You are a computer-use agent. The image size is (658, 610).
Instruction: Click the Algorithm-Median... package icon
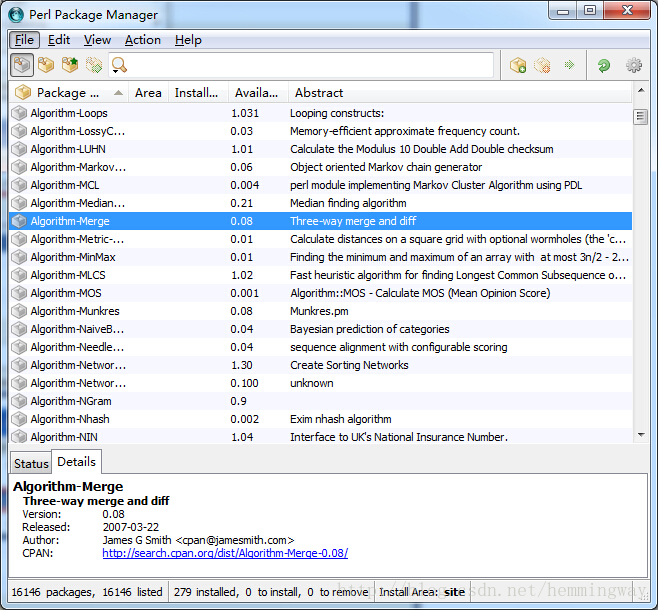pos(19,203)
